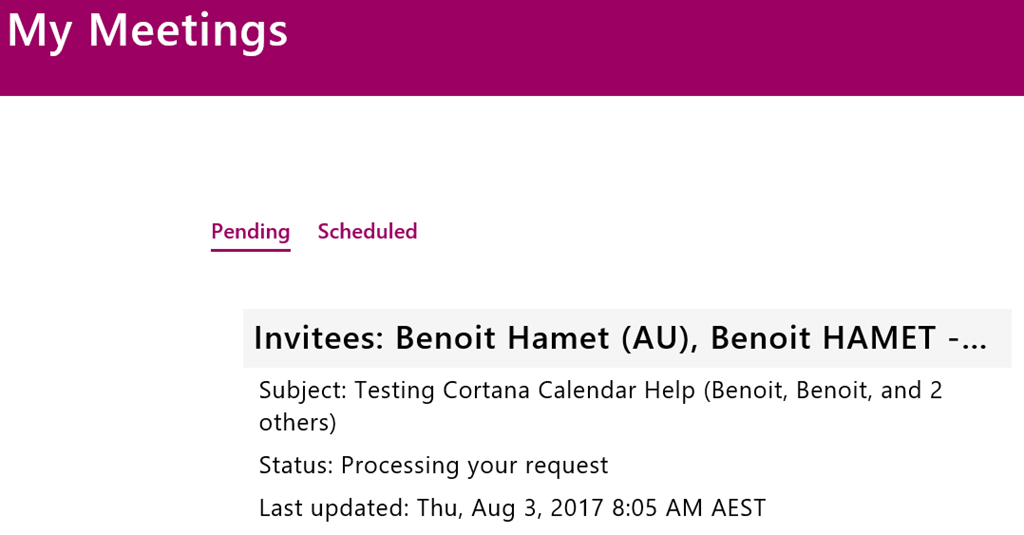Switch to the Pending tab
1024x535 pixels.
coord(250,231)
